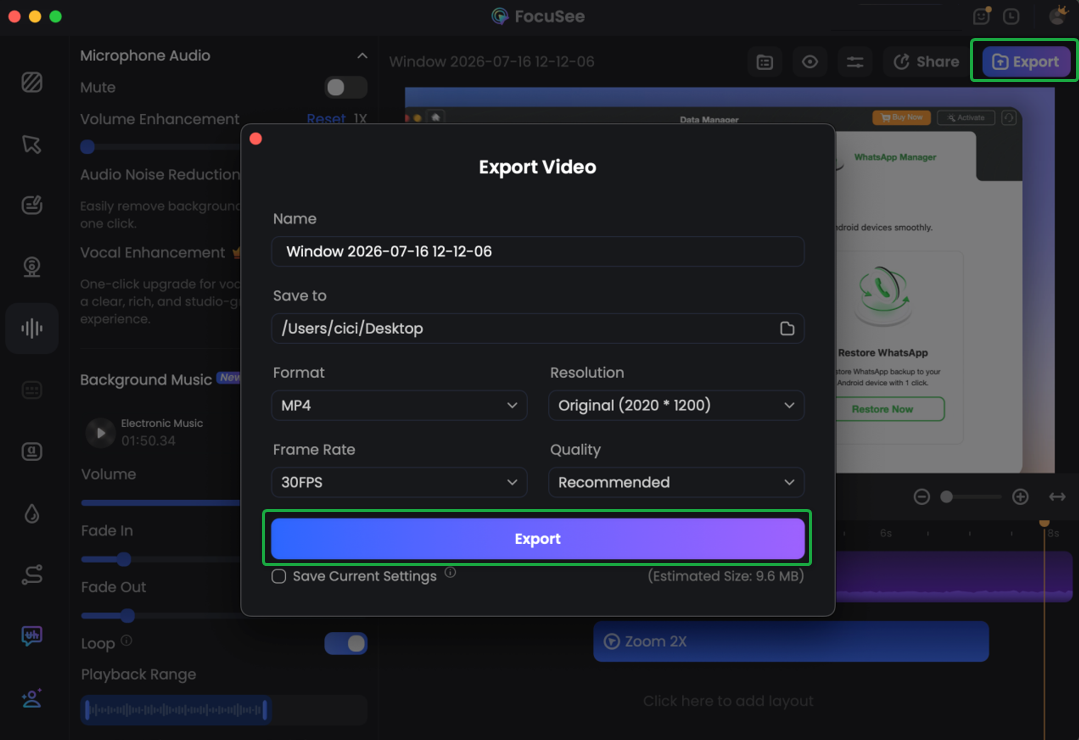Click the layout list icon in top toolbar

click(765, 62)
